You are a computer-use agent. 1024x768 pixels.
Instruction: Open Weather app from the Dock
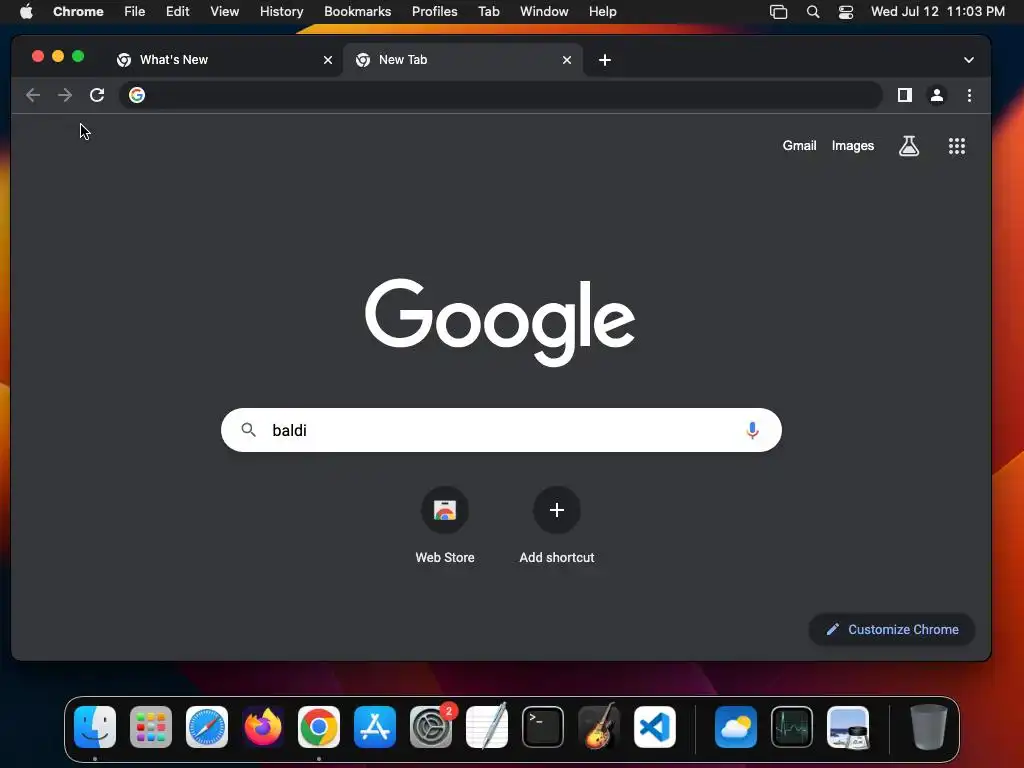point(736,727)
